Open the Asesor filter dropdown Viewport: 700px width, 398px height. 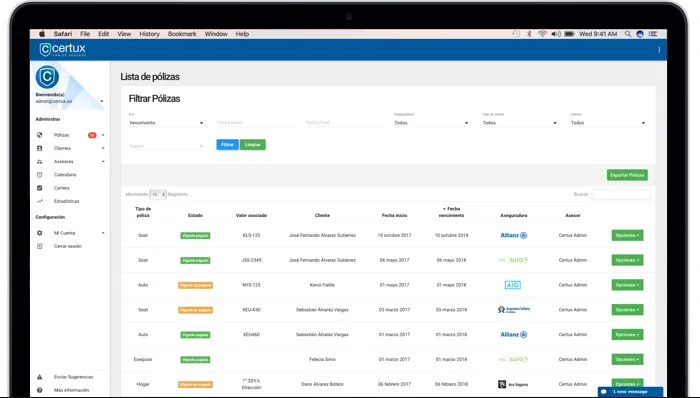tap(166, 146)
